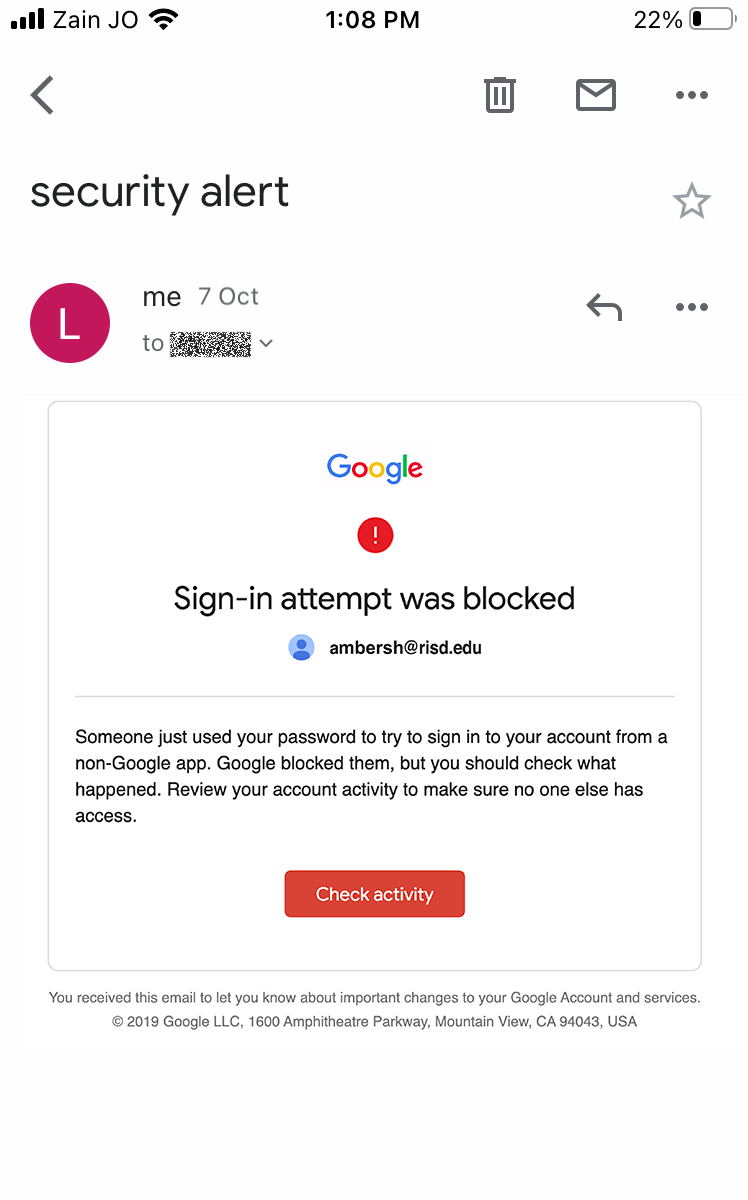Tap the battery indicator in status bar

711,19
